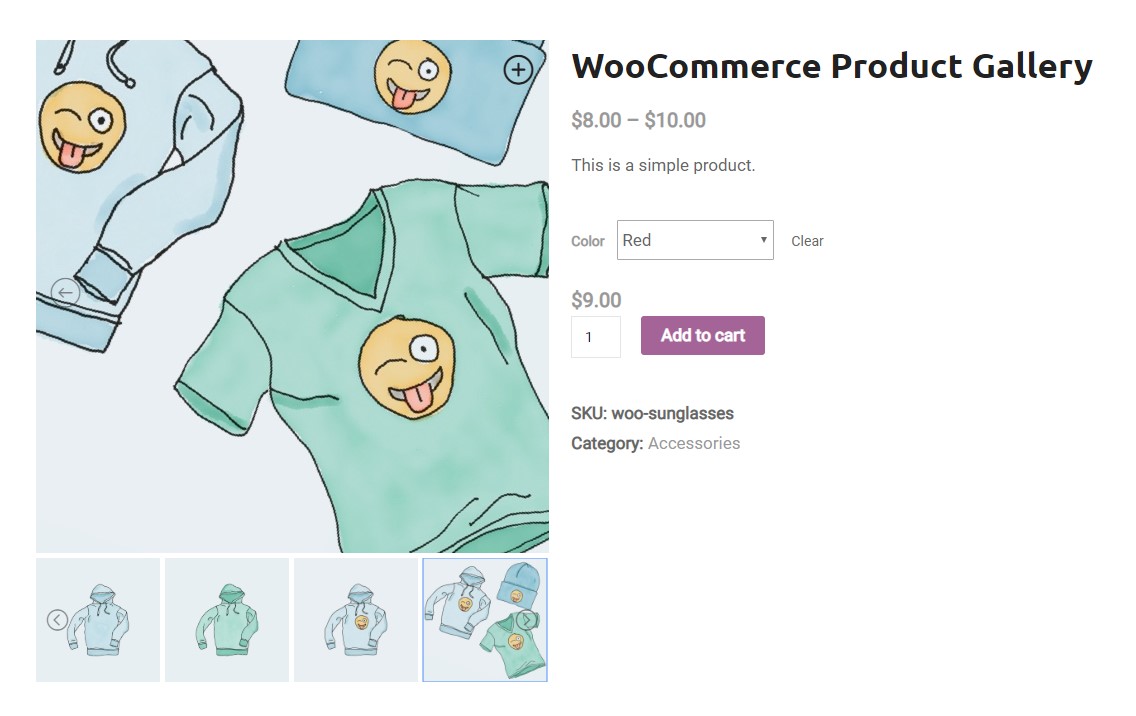Open the Color dropdown showing Red

[x=695, y=240]
